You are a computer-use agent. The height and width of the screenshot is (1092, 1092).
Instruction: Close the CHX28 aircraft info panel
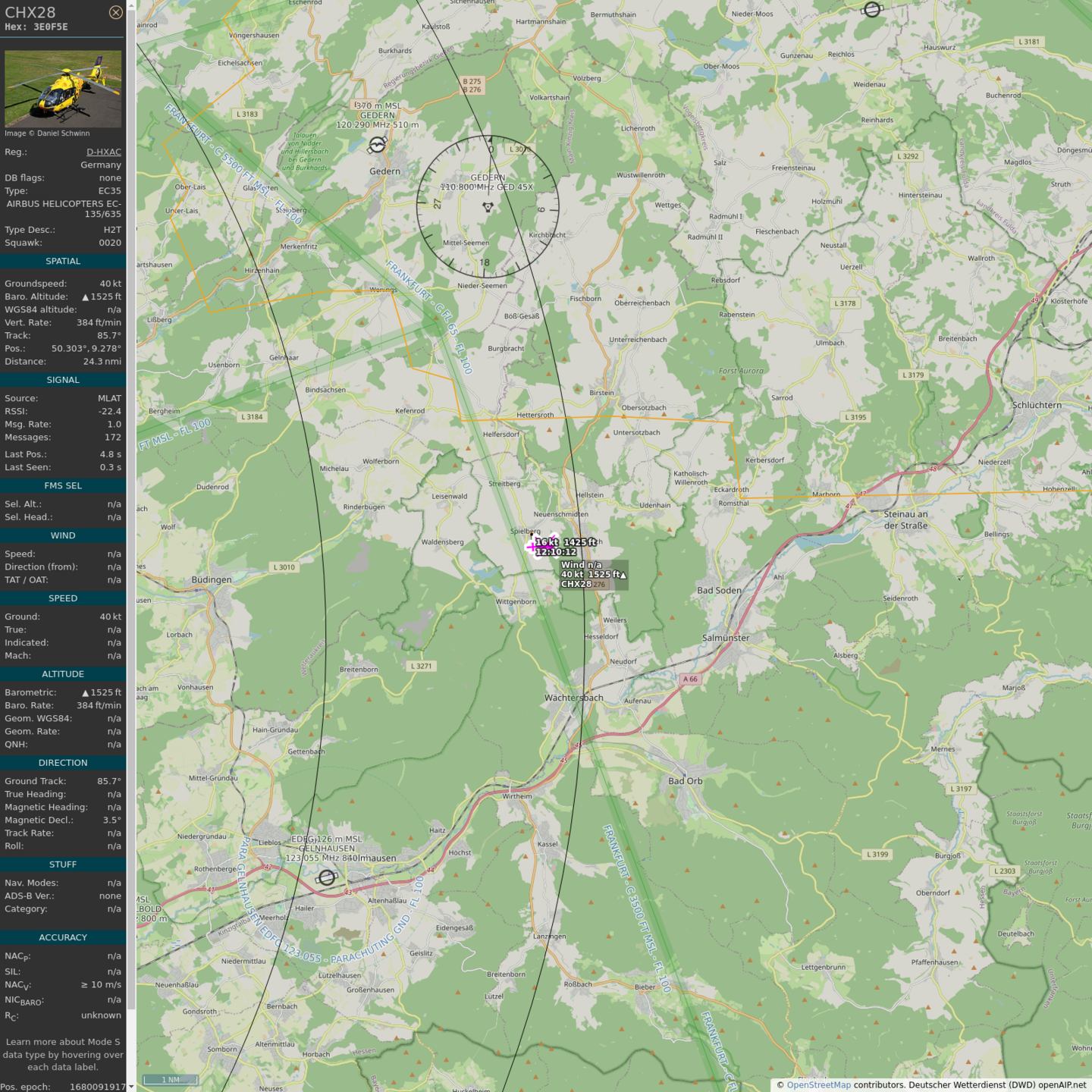pyautogui.click(x=115, y=12)
